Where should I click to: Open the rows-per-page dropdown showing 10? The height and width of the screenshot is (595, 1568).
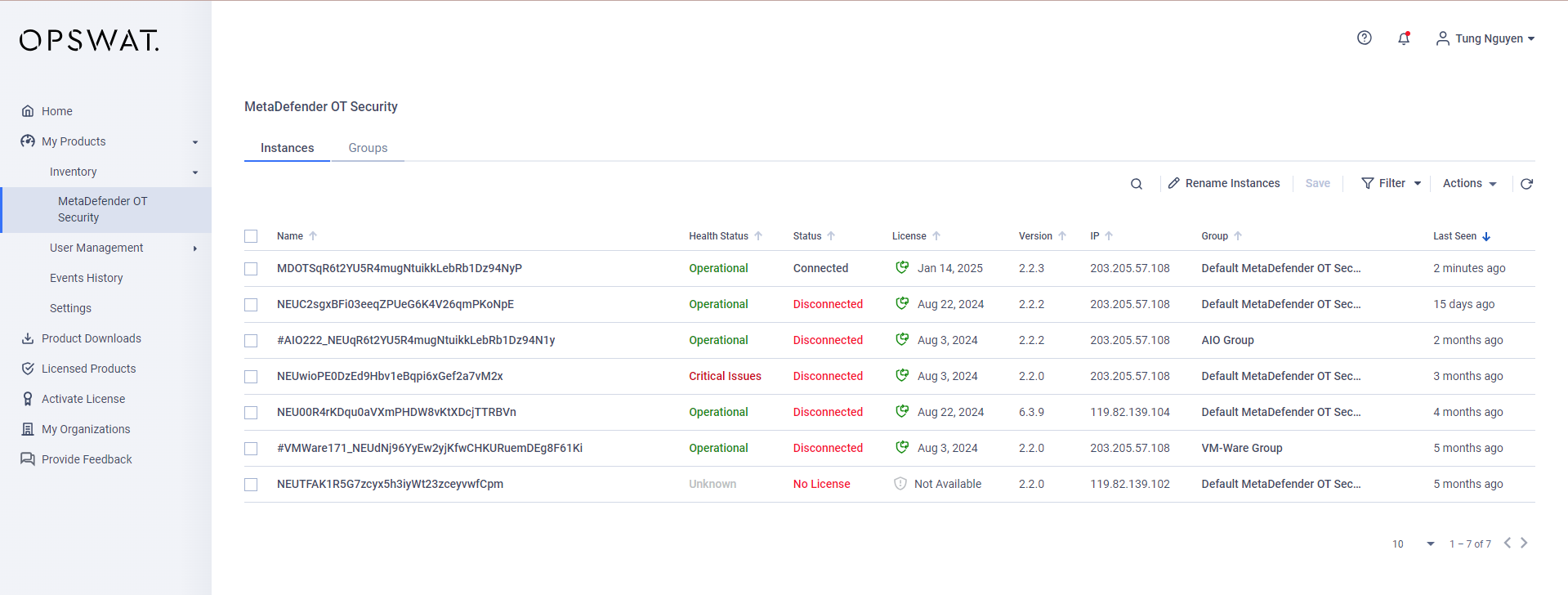(x=1414, y=544)
